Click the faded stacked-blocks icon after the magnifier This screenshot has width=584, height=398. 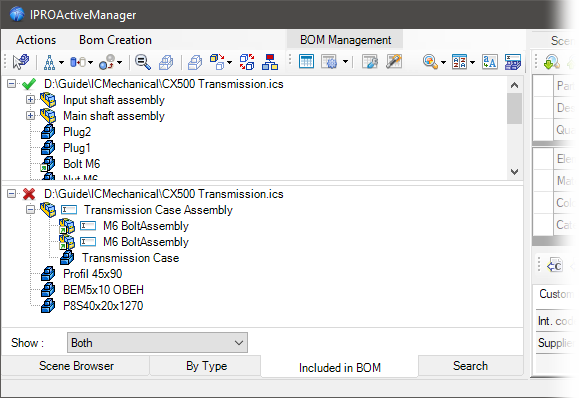(166, 62)
